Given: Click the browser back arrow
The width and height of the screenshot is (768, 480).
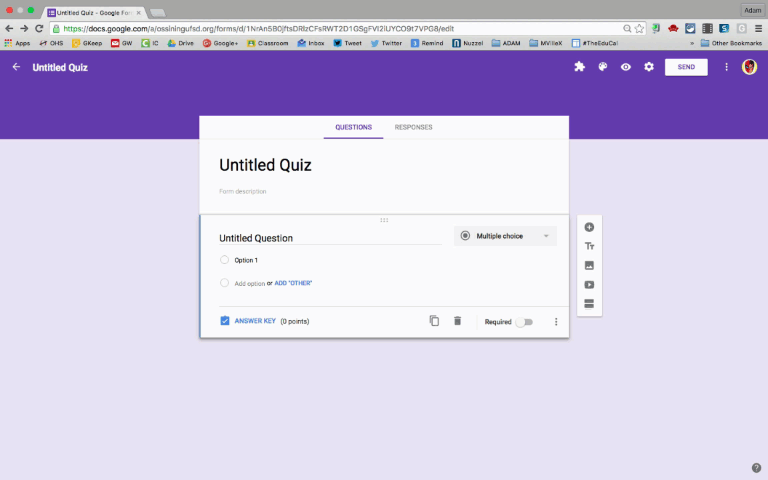Looking at the screenshot, I should coord(9,28).
